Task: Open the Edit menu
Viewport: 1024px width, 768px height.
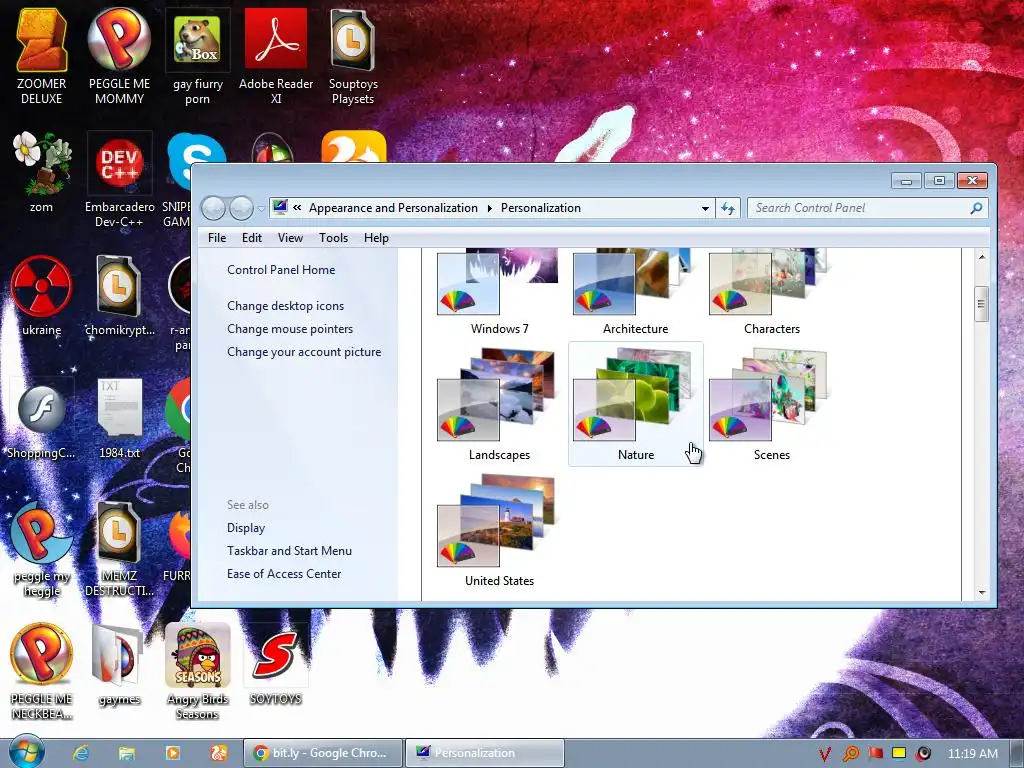Action: pos(251,238)
